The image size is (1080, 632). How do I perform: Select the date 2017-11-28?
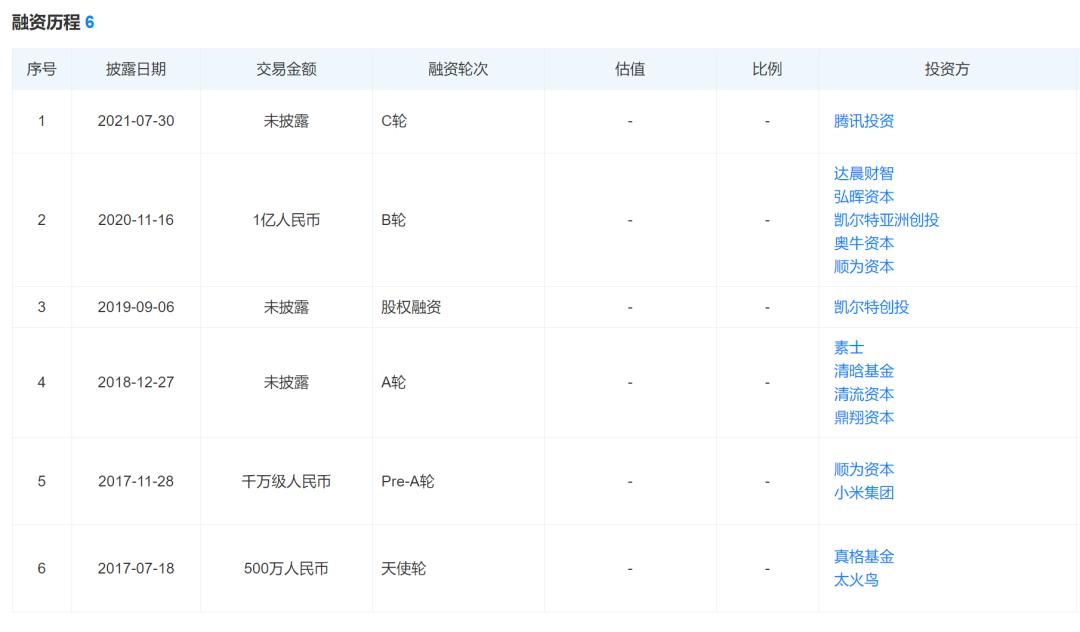pos(136,482)
